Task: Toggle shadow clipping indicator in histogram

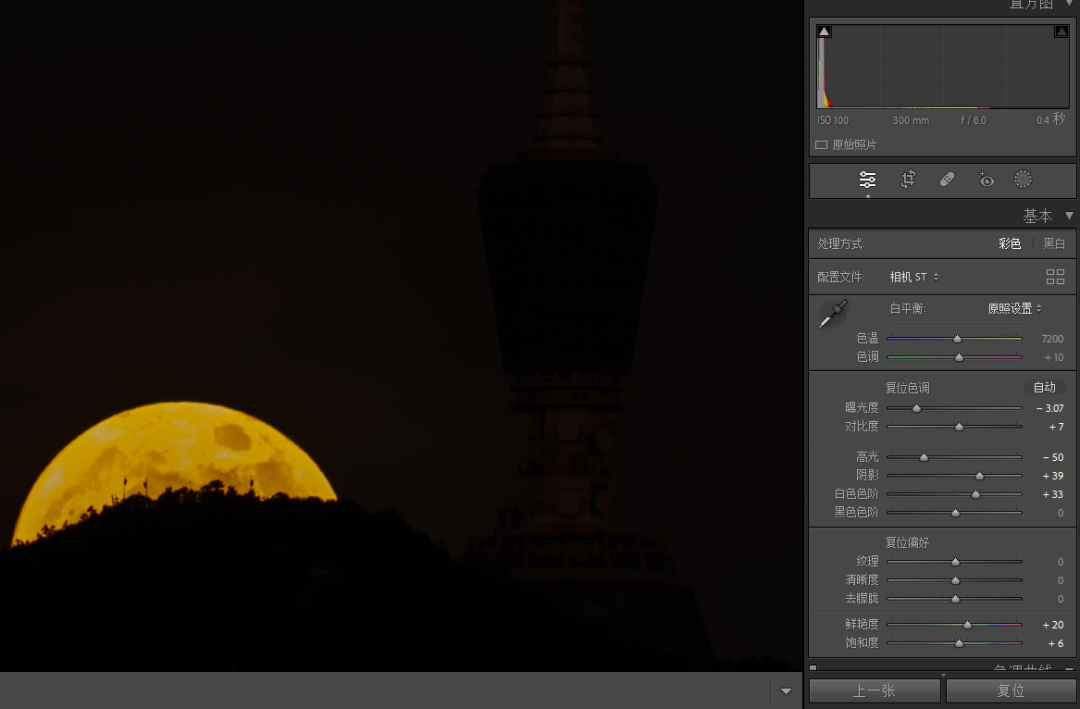Action: point(824,32)
